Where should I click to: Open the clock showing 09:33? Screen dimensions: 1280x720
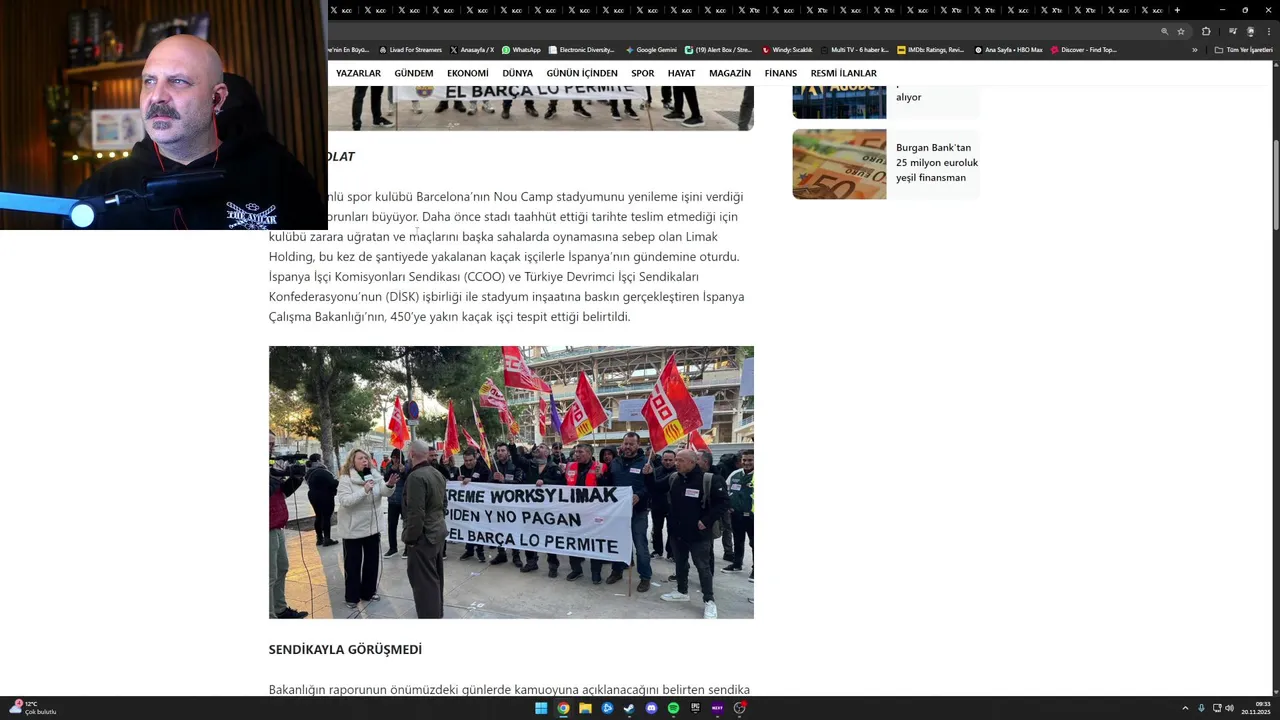tap(1255, 708)
